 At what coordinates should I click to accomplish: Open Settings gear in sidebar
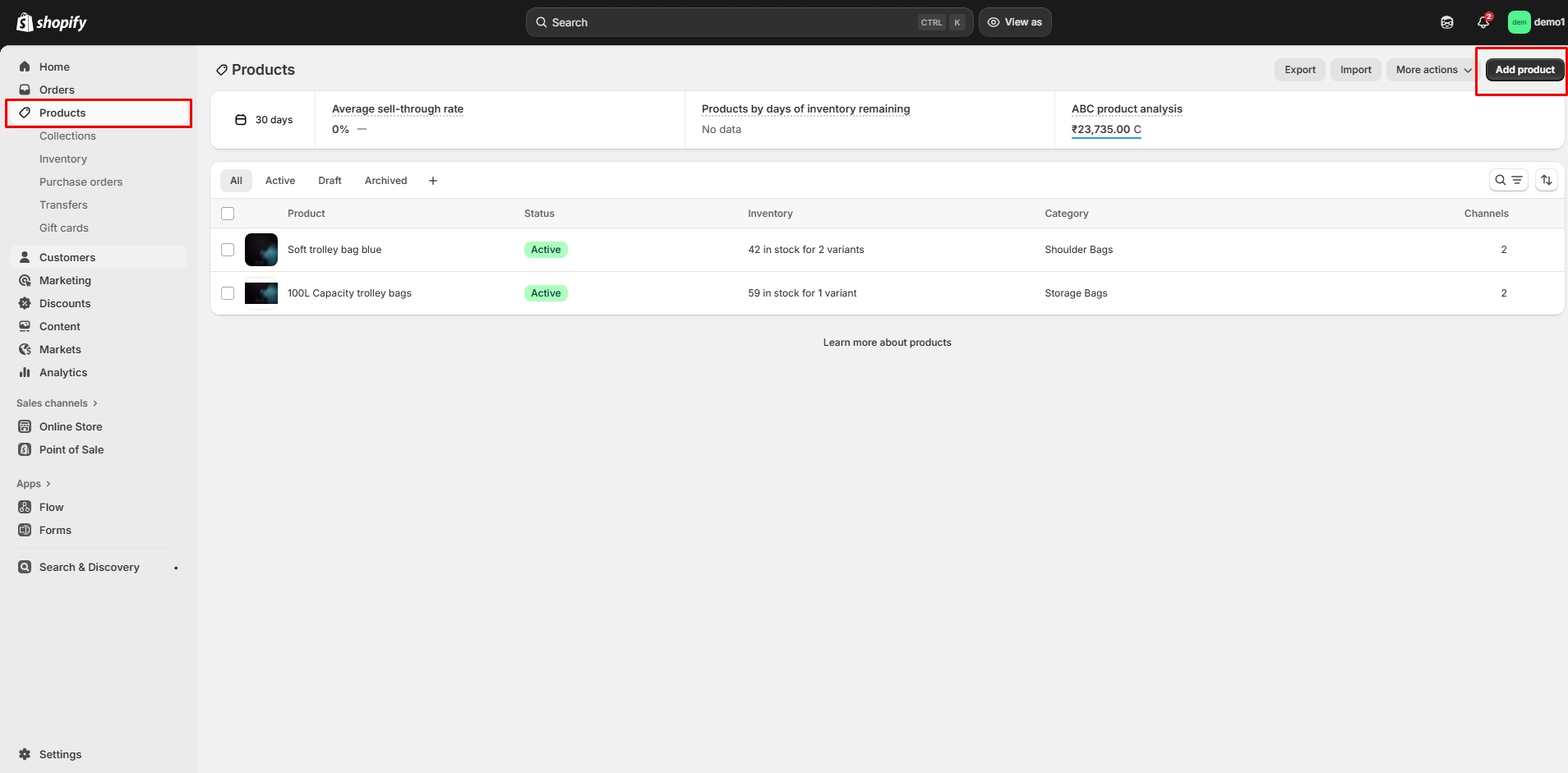[25, 754]
